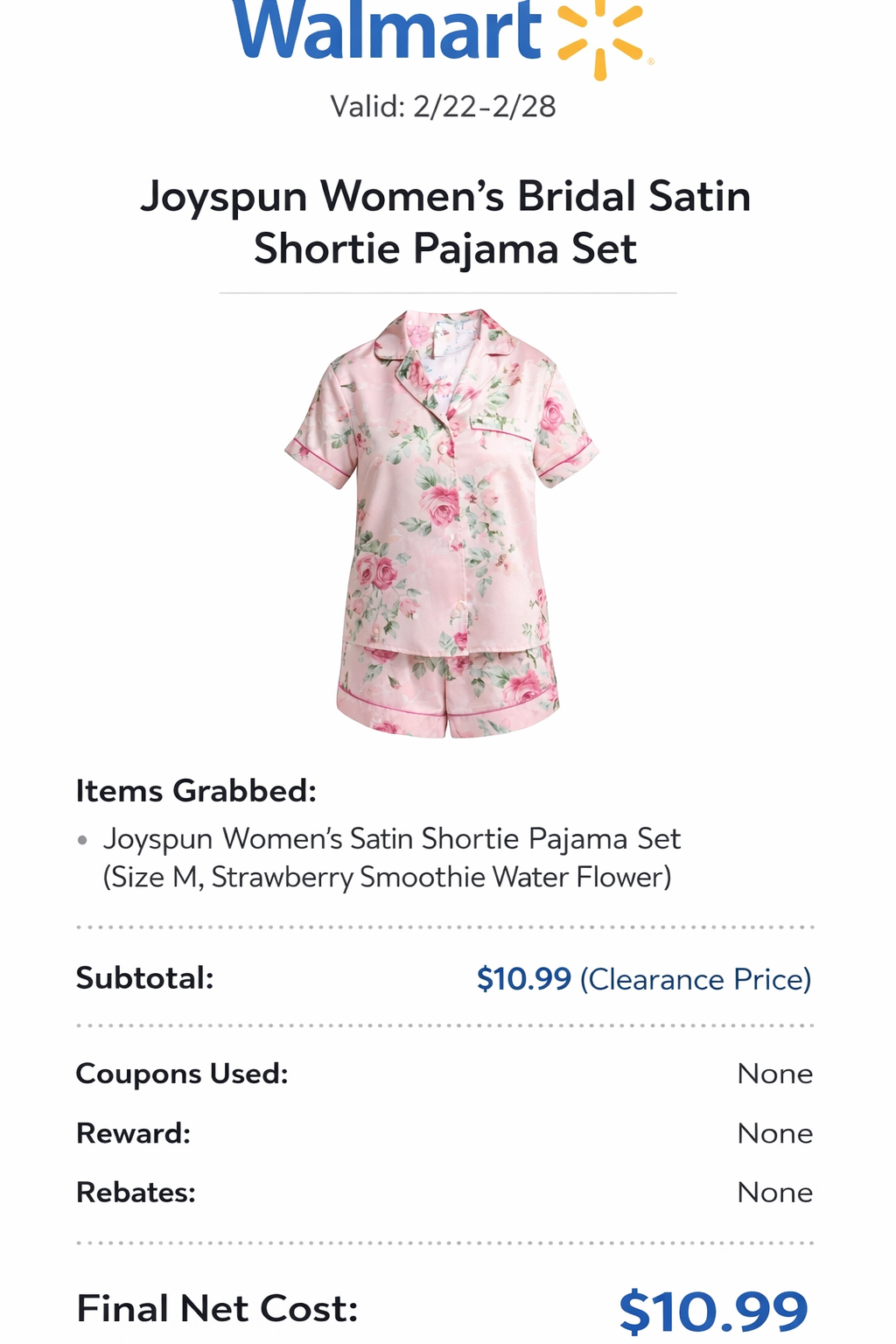Click the Clearance Price text
The height and width of the screenshot is (1344, 896).
[696, 979]
